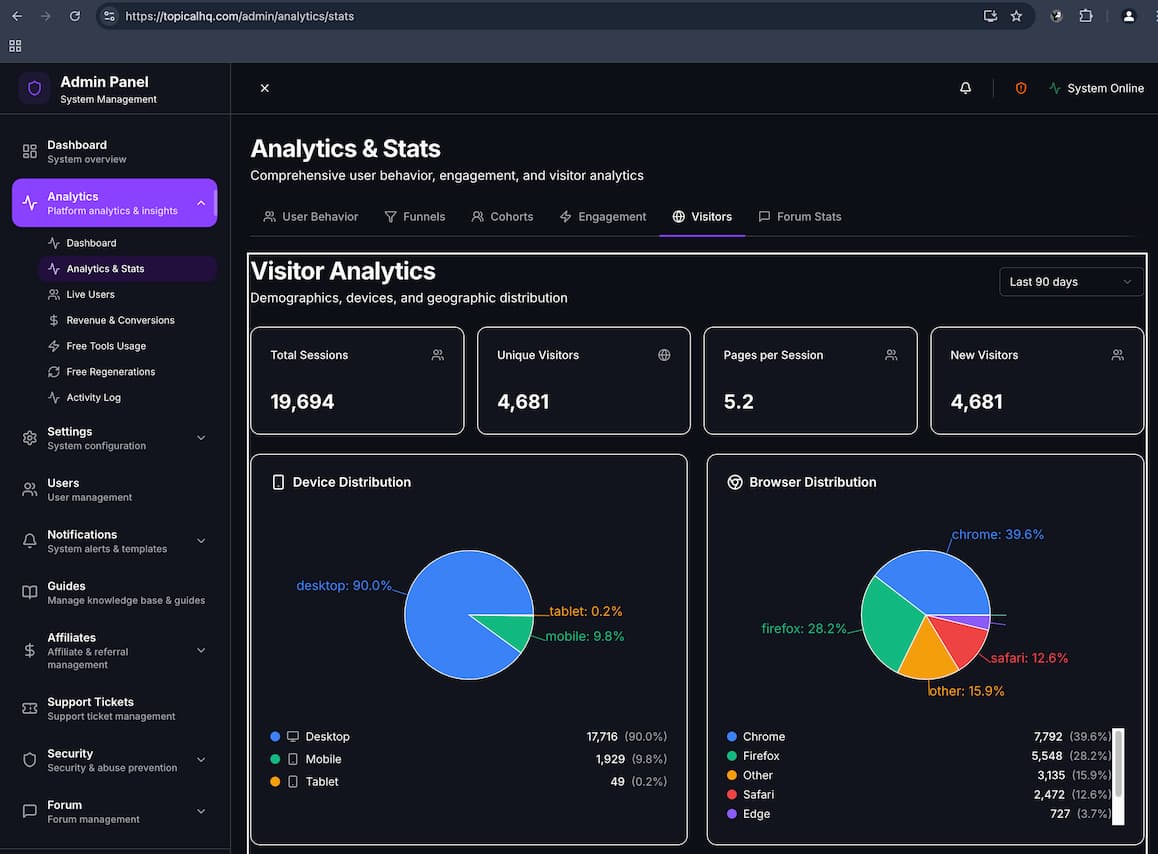Click the "17,716" Desktop count

602,737
